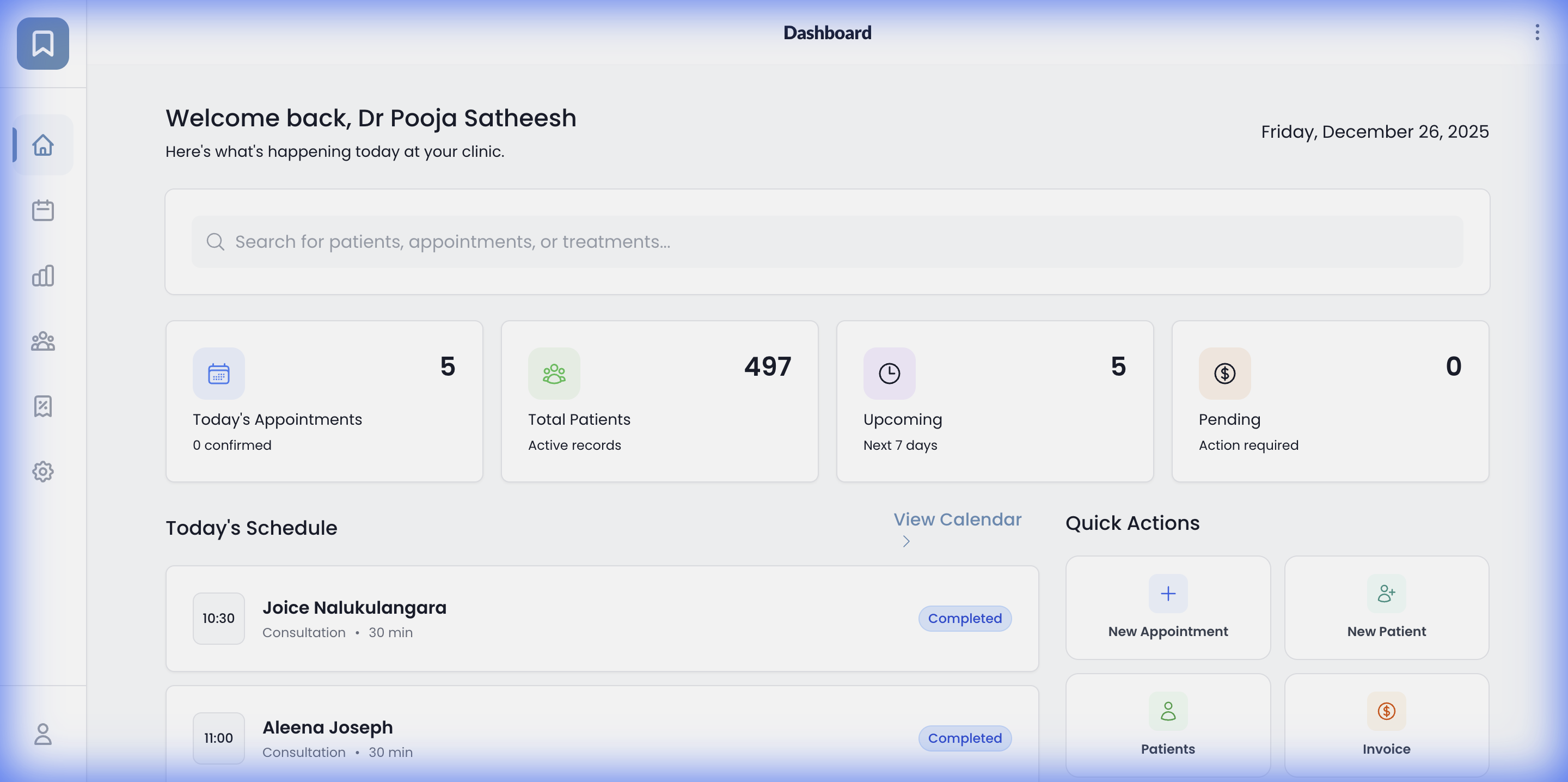Open the Invoice quick action card

coord(1386,725)
